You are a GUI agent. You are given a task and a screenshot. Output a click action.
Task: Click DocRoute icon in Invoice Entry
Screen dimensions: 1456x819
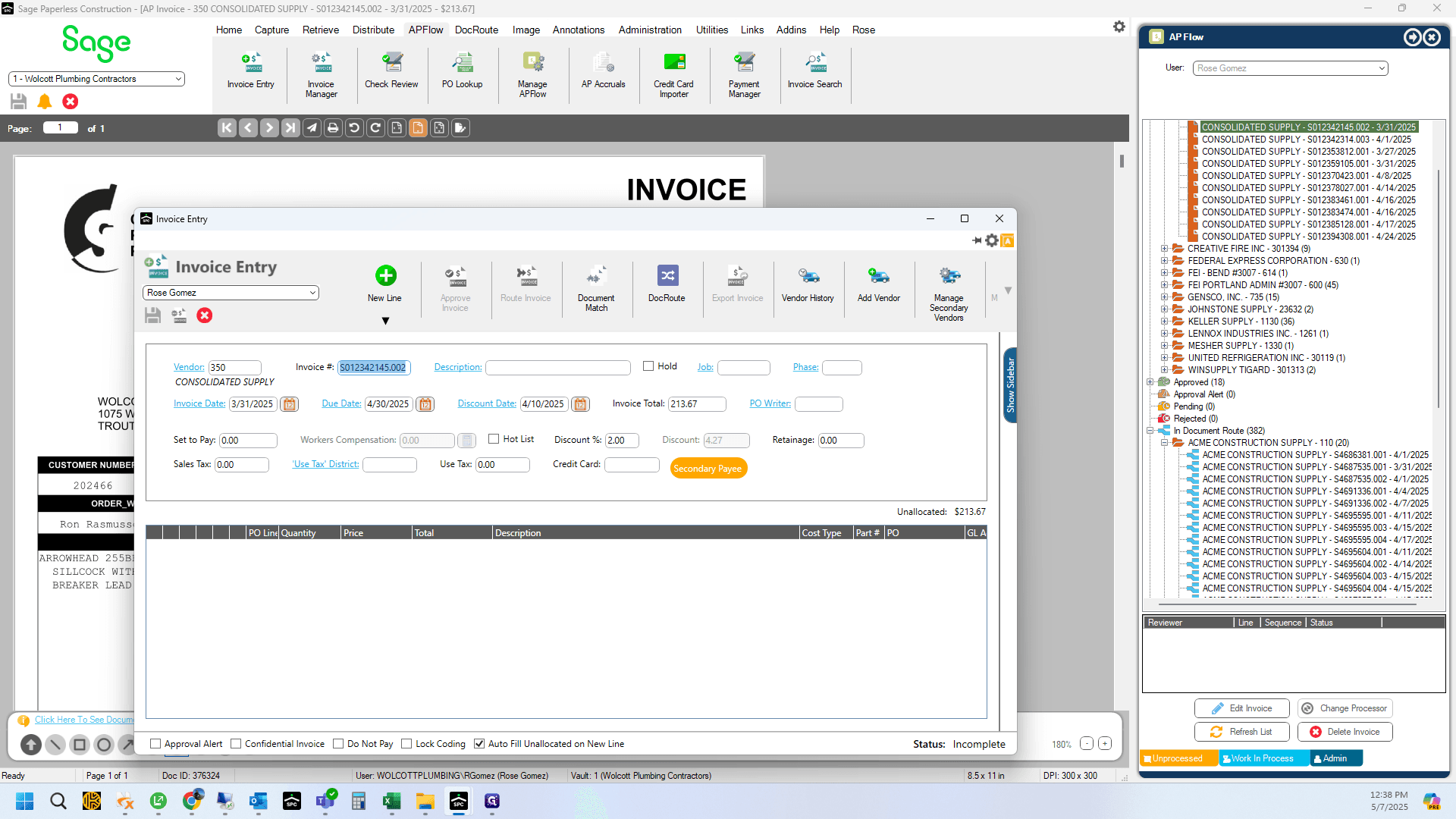tap(667, 284)
